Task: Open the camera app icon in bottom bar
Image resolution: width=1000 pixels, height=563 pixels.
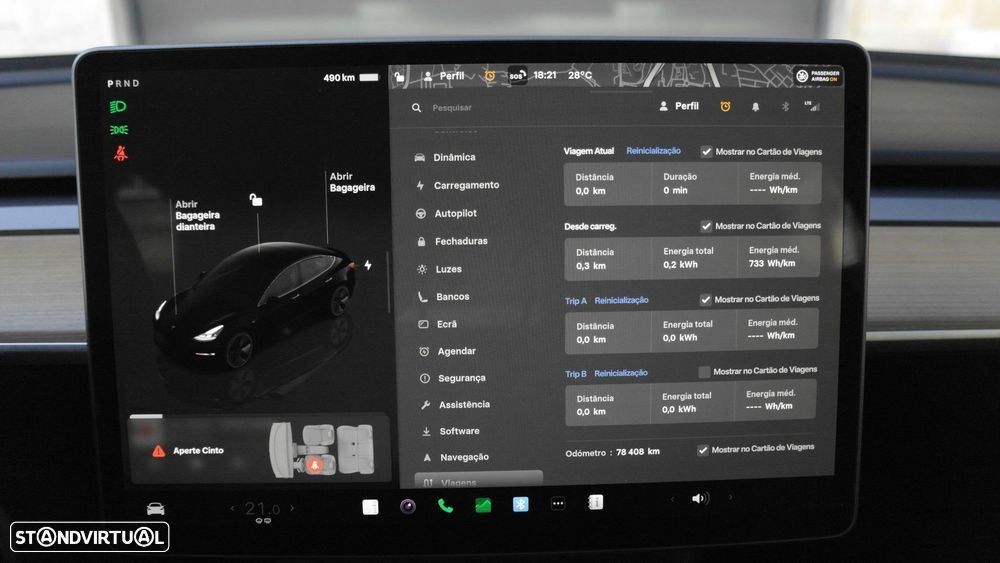Action: point(408,506)
